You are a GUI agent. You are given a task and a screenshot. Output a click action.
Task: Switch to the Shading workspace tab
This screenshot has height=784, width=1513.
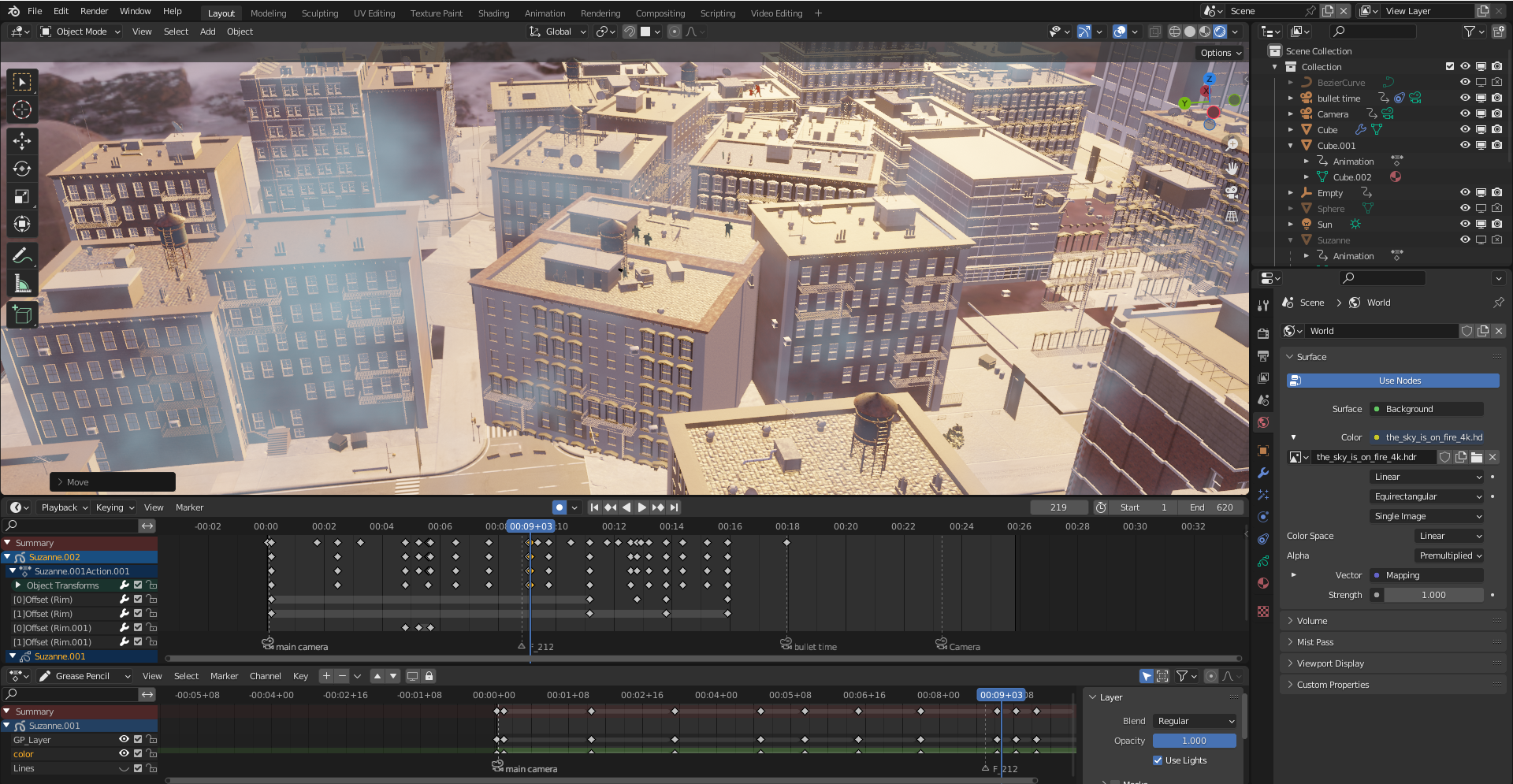pyautogui.click(x=493, y=13)
